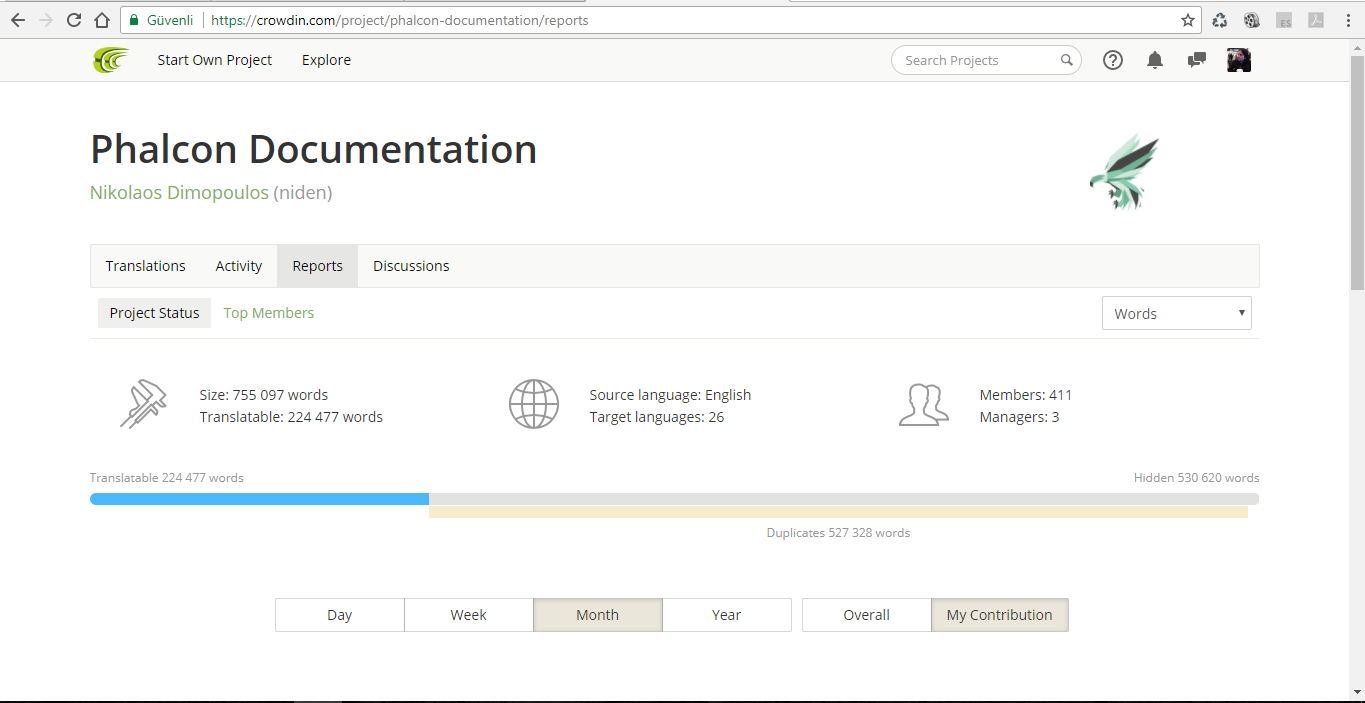Viewport: 1365px width, 703px height.
Task: Select the Reports tab
Action: tap(318, 266)
